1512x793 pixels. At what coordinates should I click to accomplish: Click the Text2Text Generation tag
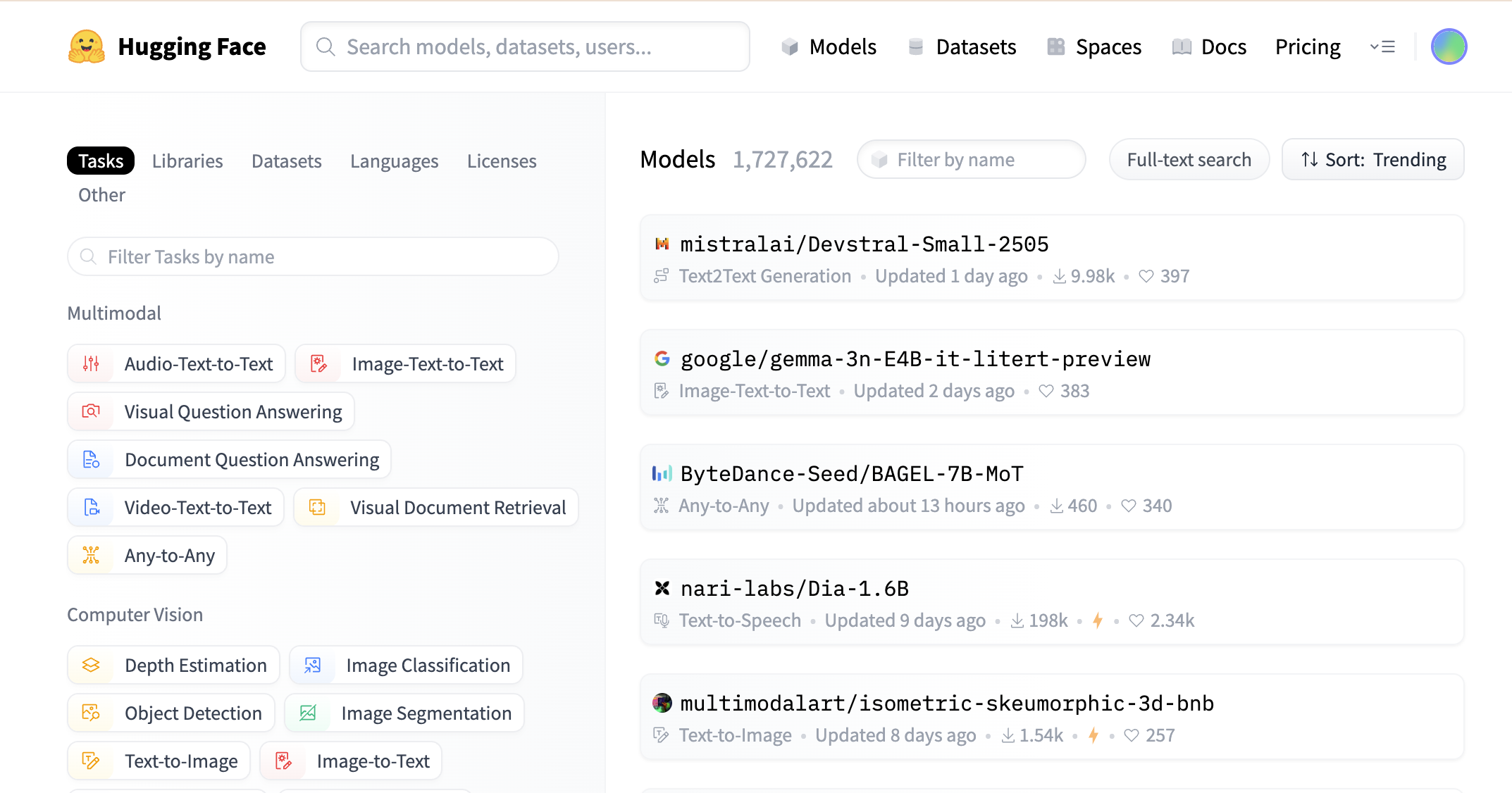(x=764, y=276)
